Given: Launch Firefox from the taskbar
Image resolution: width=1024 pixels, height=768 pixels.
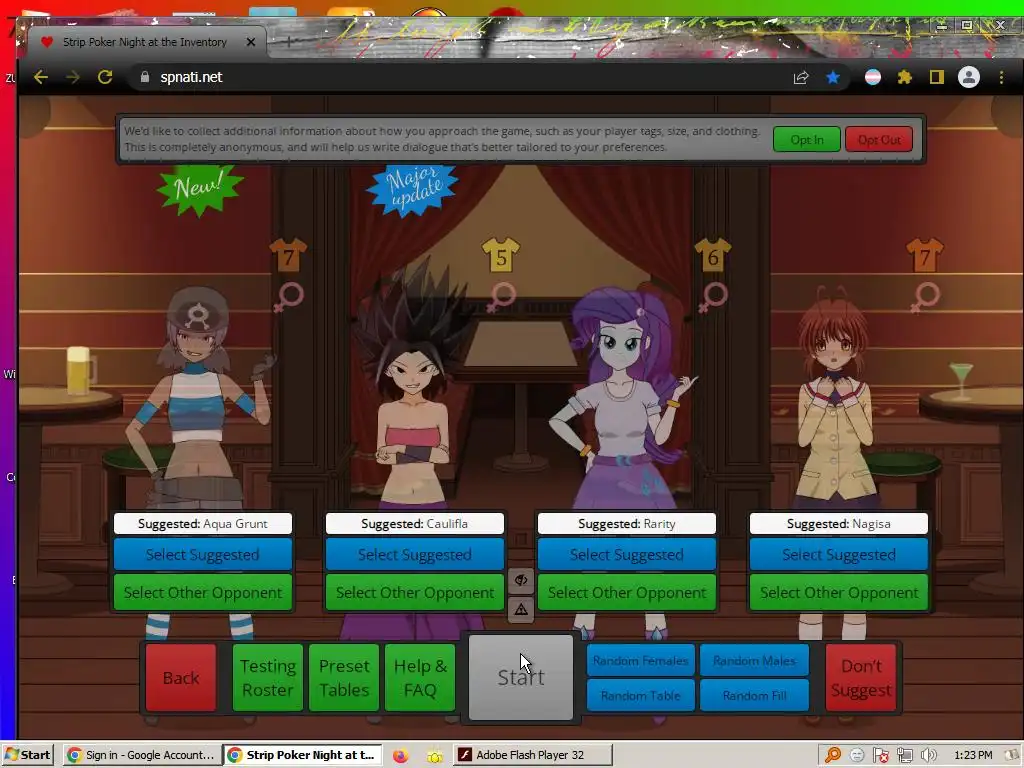Looking at the screenshot, I should pos(400,756).
